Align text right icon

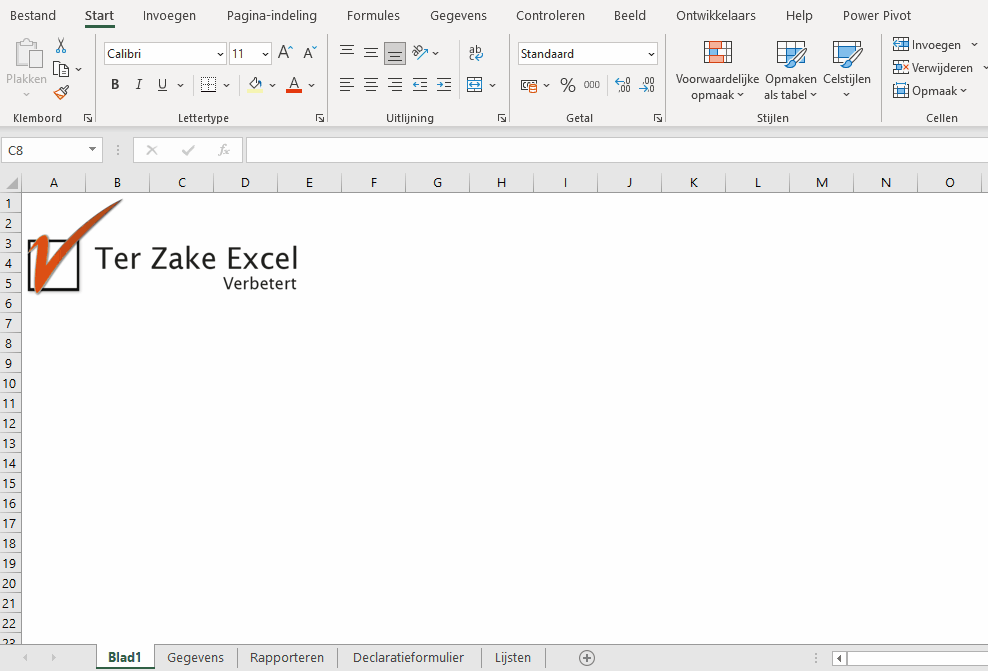[395, 84]
